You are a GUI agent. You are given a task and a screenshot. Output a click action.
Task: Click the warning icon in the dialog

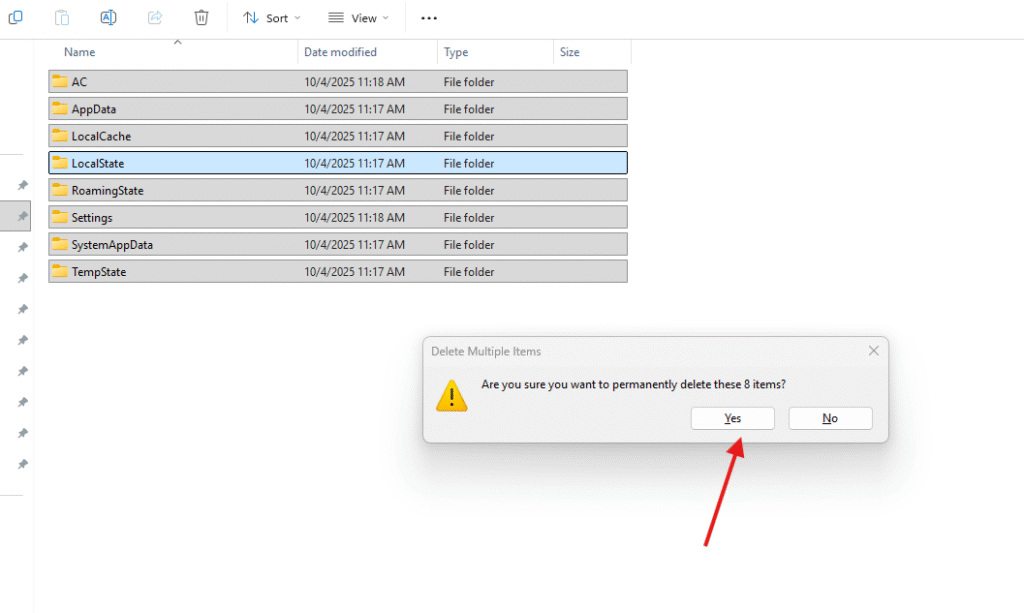click(452, 395)
